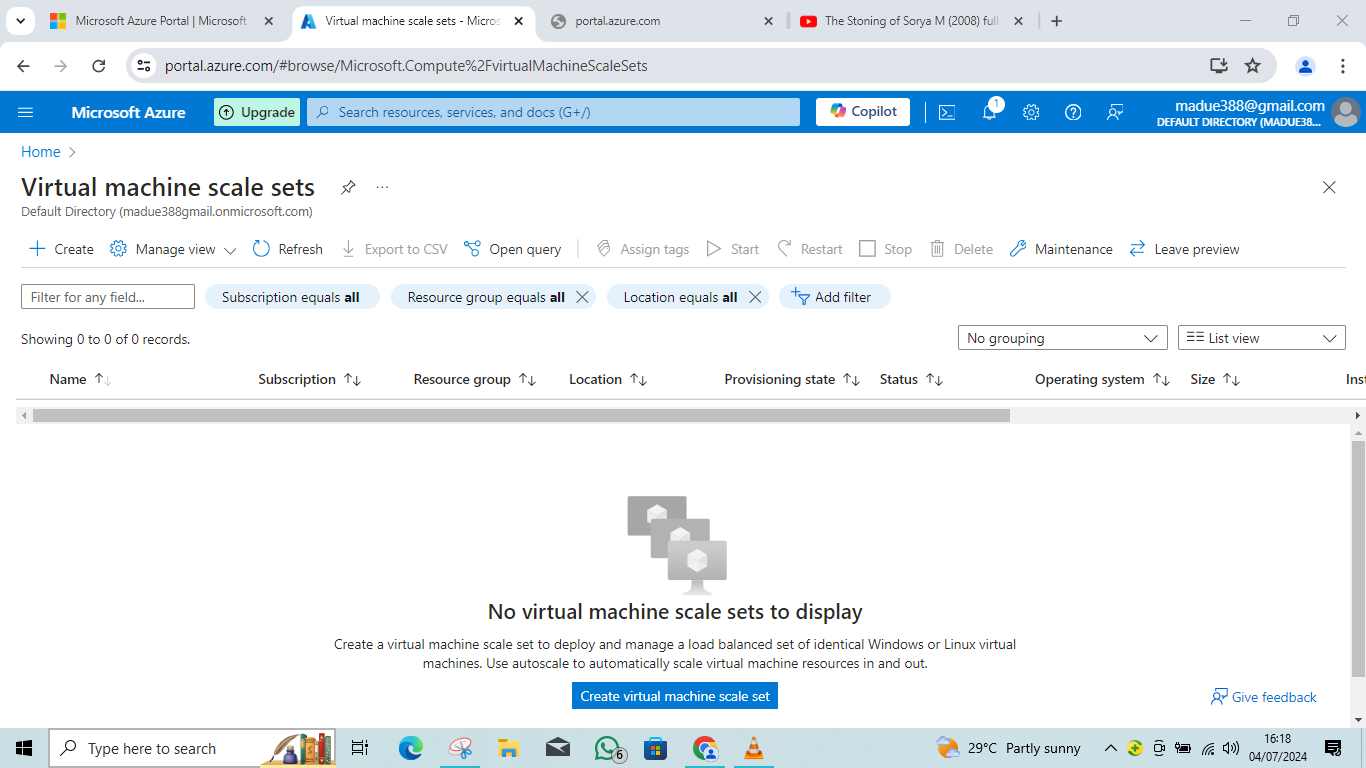Open the Maintenance command

click(1061, 249)
